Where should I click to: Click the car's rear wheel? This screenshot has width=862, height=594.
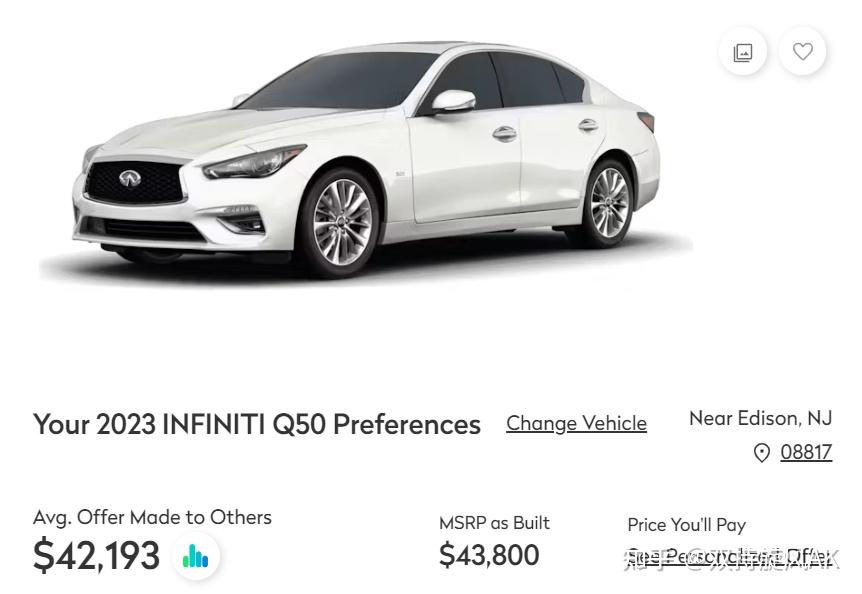609,203
